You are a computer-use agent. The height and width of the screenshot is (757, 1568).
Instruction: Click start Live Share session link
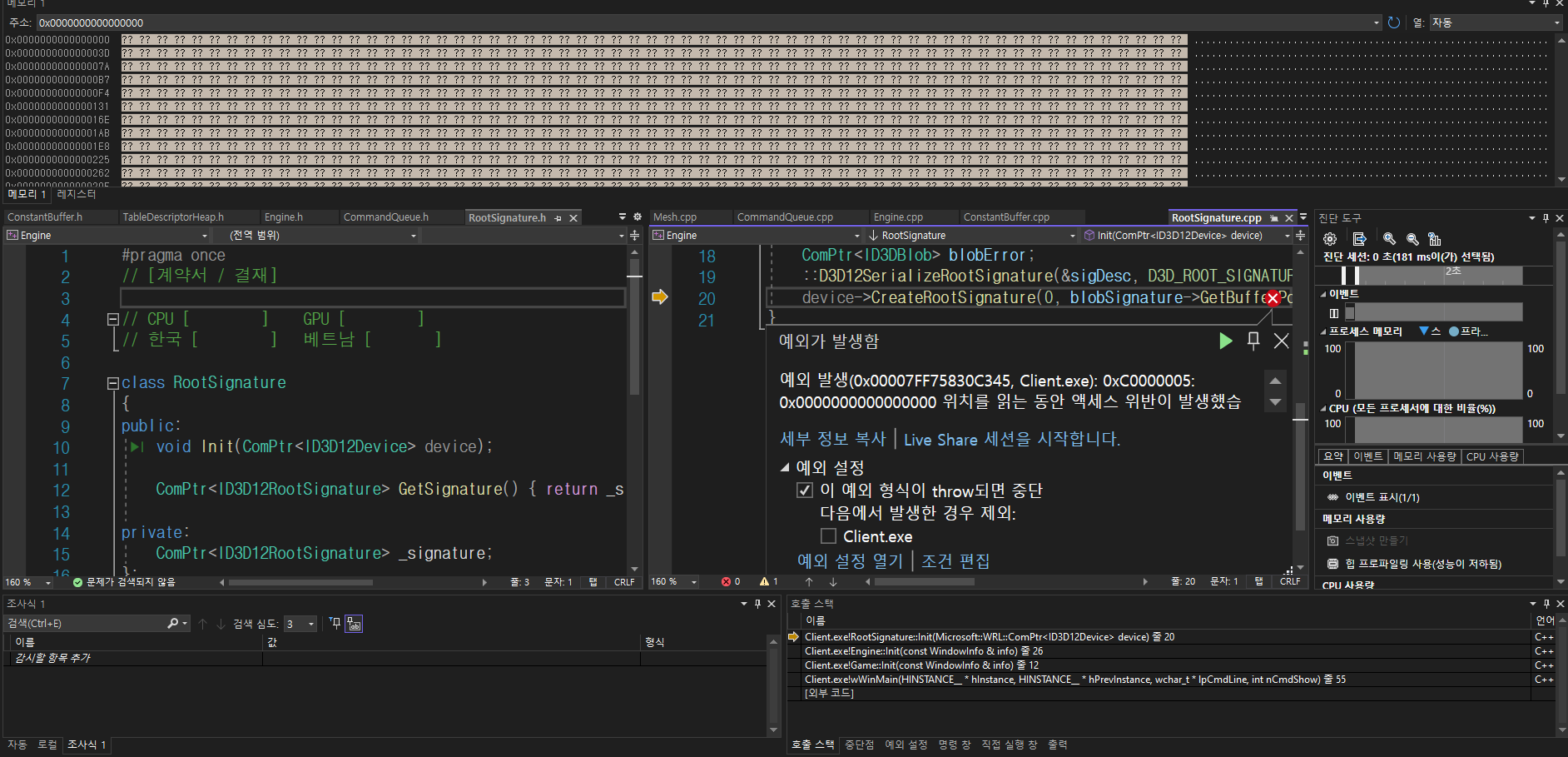tap(1012, 439)
